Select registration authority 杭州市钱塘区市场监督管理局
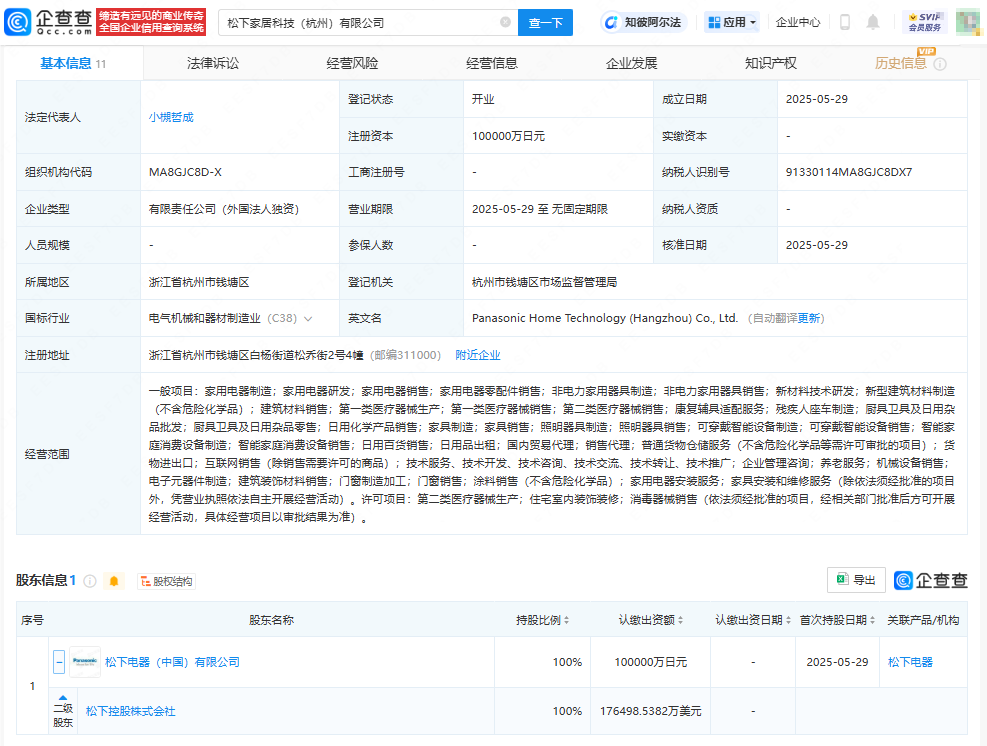 [544, 282]
